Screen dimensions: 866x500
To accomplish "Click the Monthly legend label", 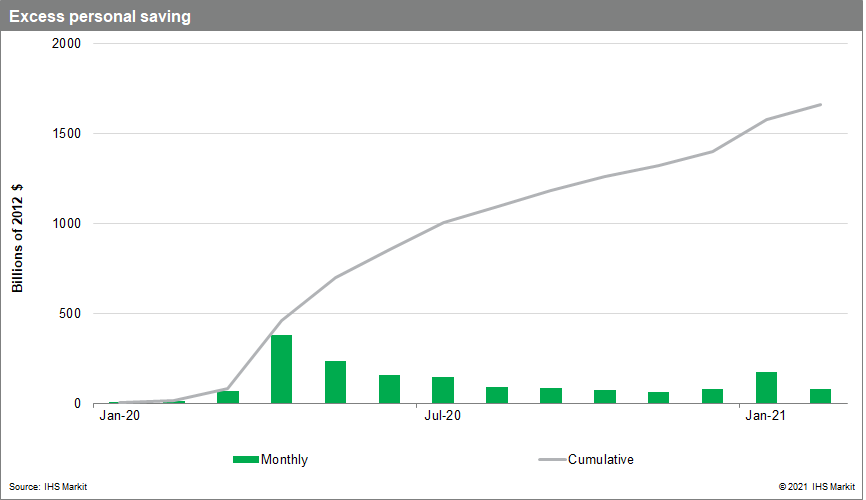I will pos(284,460).
